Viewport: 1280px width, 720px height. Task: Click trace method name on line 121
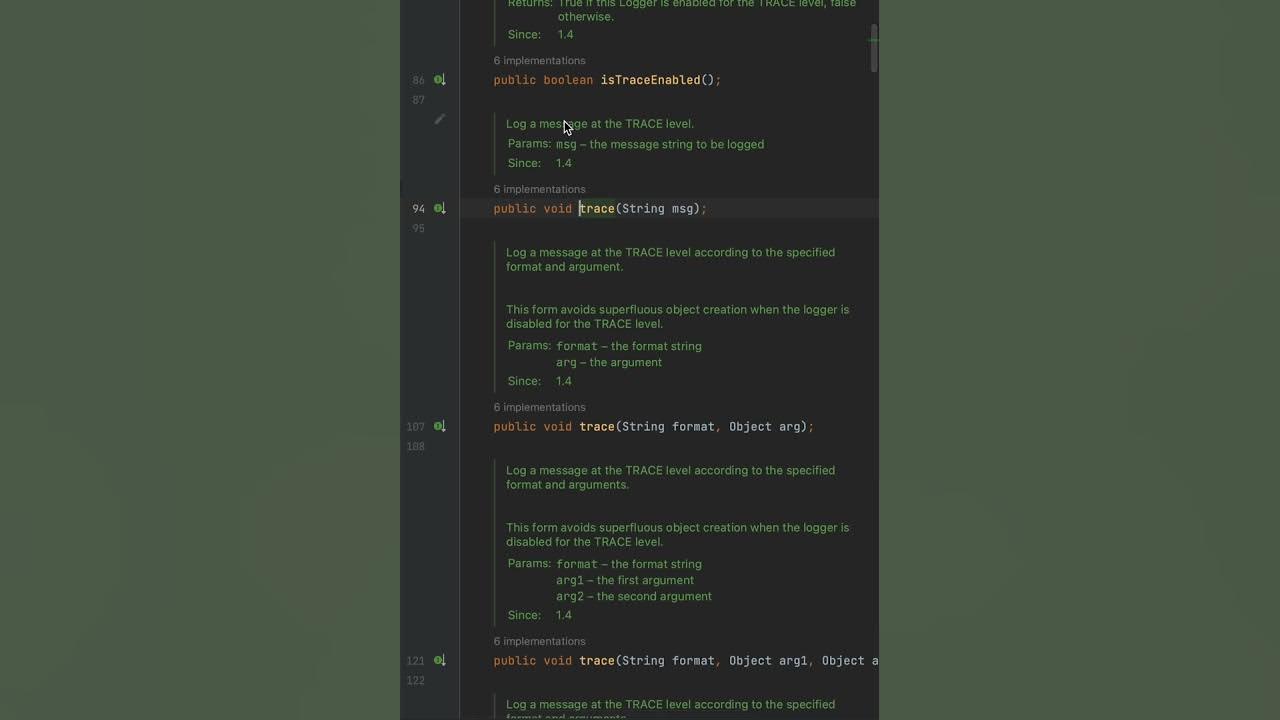coord(597,660)
